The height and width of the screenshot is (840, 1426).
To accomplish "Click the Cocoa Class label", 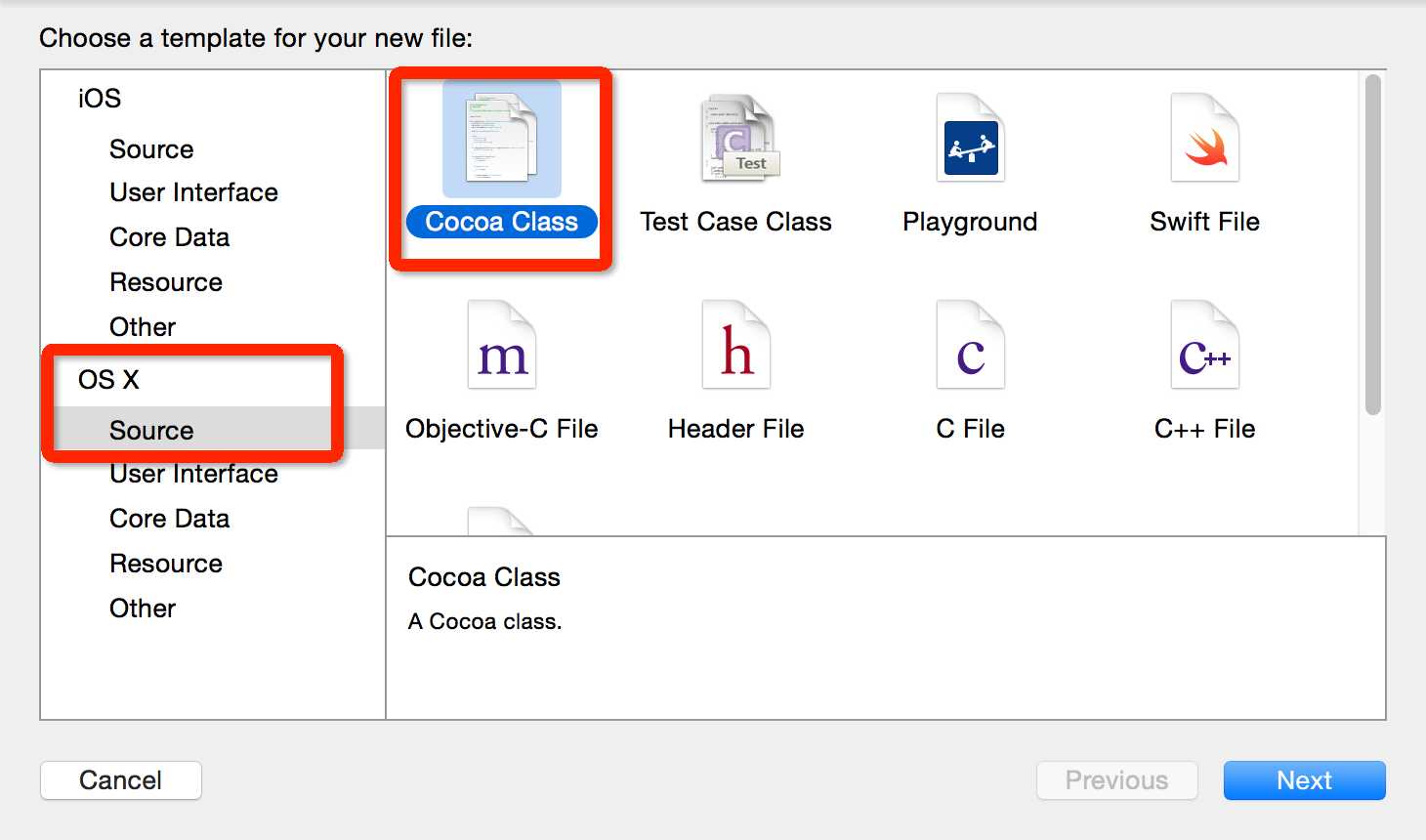I will coord(502,222).
